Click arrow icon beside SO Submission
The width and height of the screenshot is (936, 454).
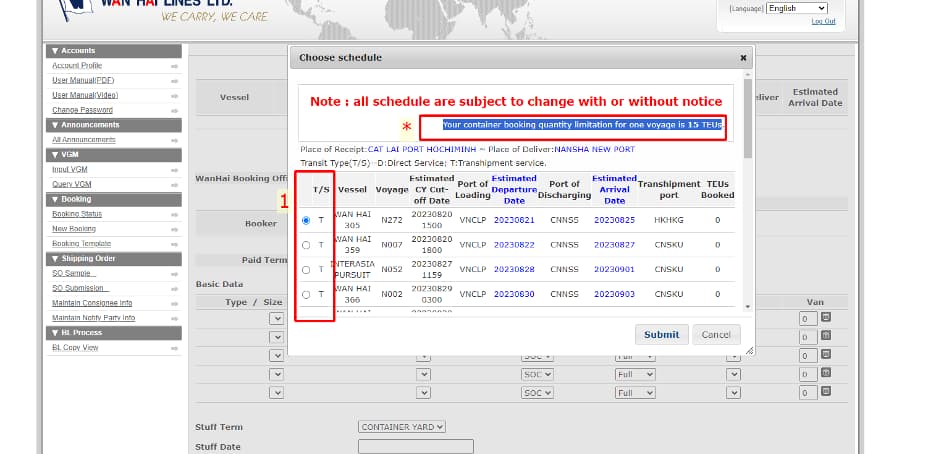pos(174,288)
